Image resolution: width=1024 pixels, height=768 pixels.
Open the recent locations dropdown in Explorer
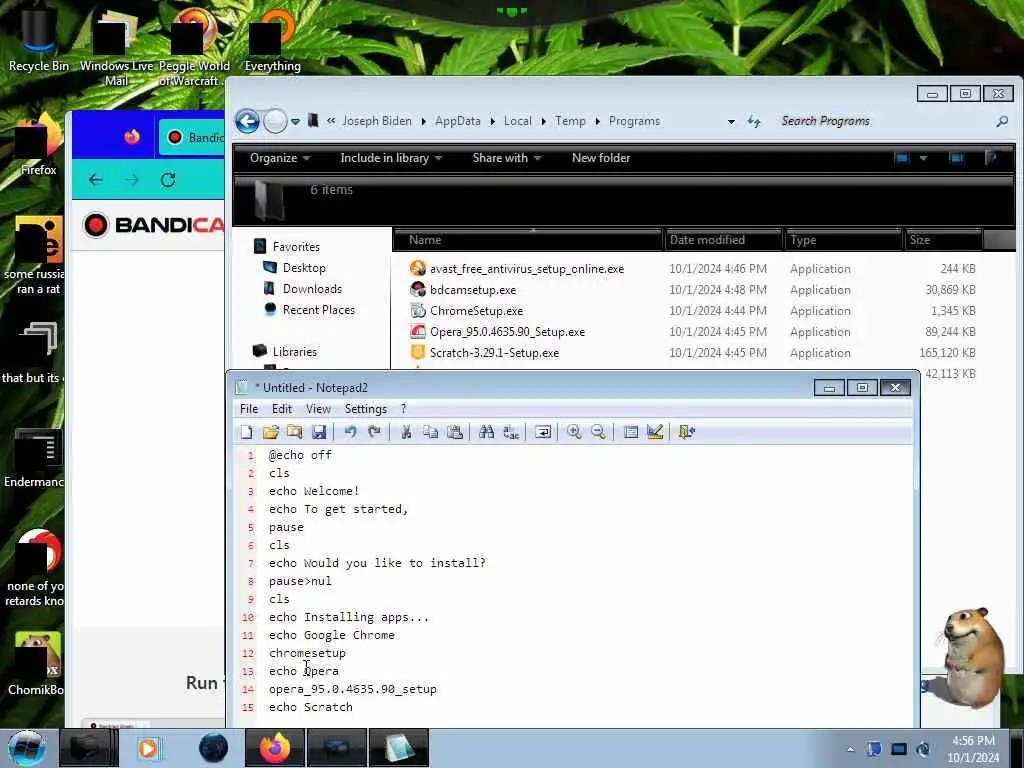click(x=295, y=121)
